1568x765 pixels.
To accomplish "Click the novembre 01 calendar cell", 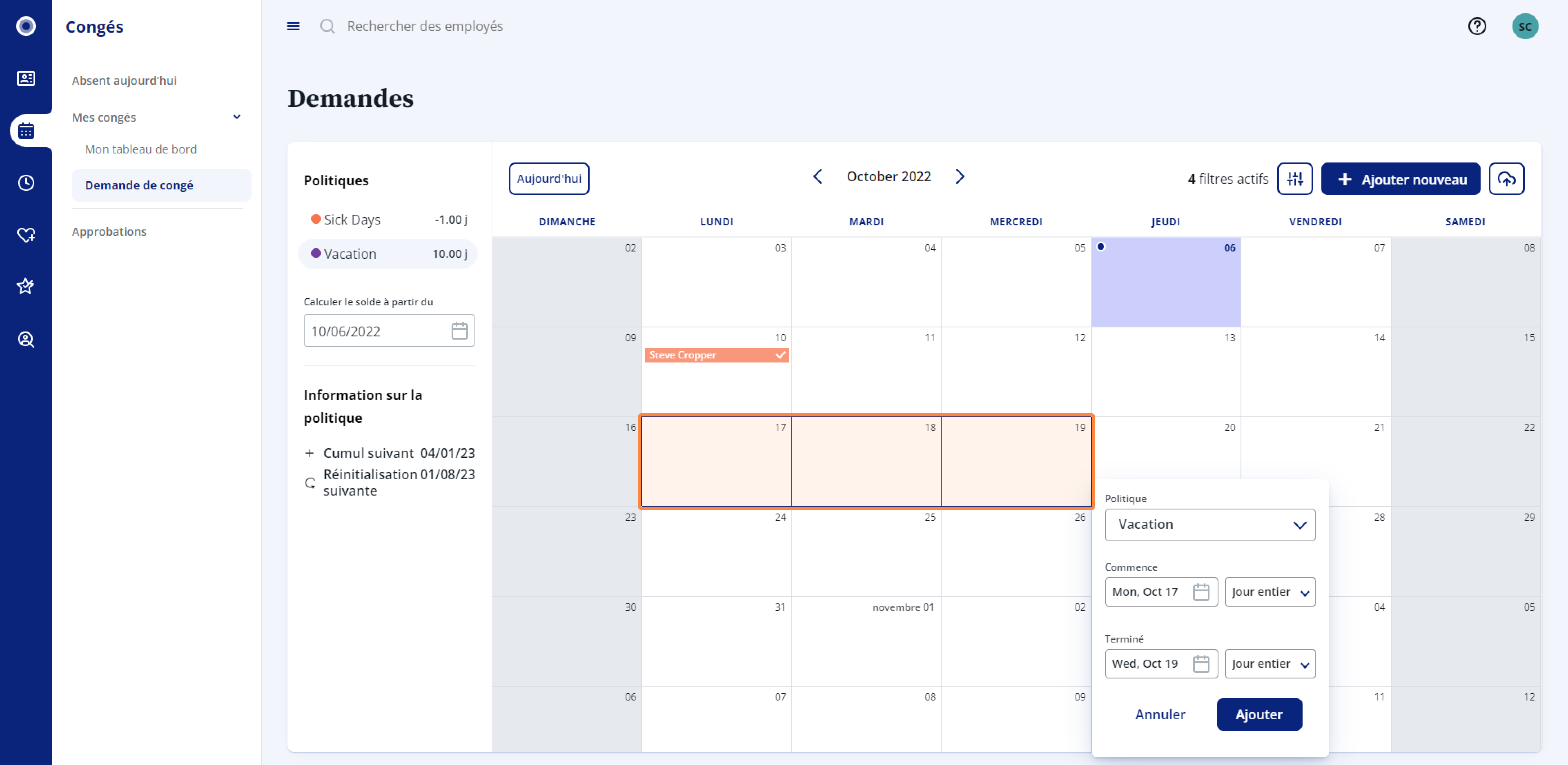I will (866, 641).
